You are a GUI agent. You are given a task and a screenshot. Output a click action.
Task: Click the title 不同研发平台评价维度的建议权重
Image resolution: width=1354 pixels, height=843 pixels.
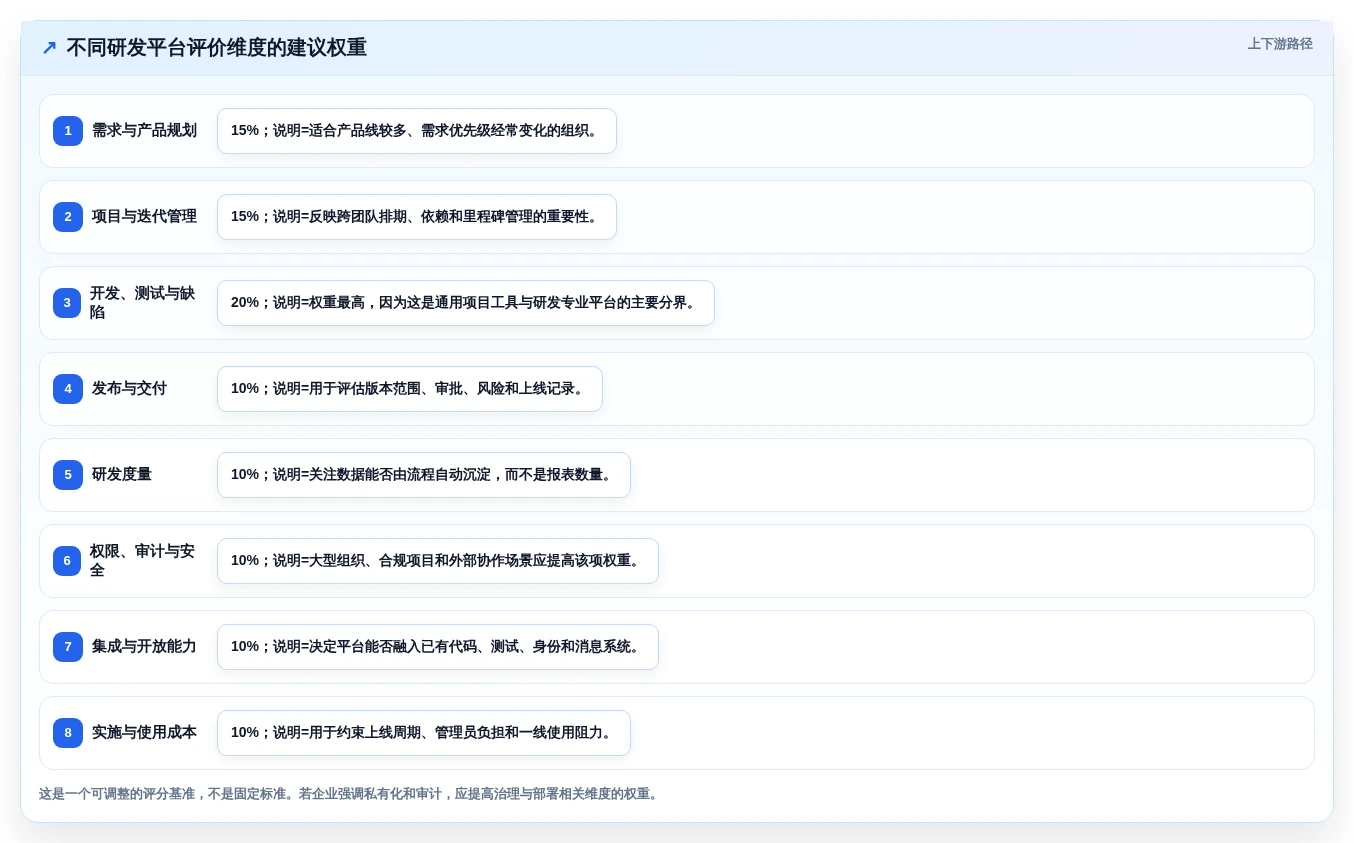click(217, 48)
